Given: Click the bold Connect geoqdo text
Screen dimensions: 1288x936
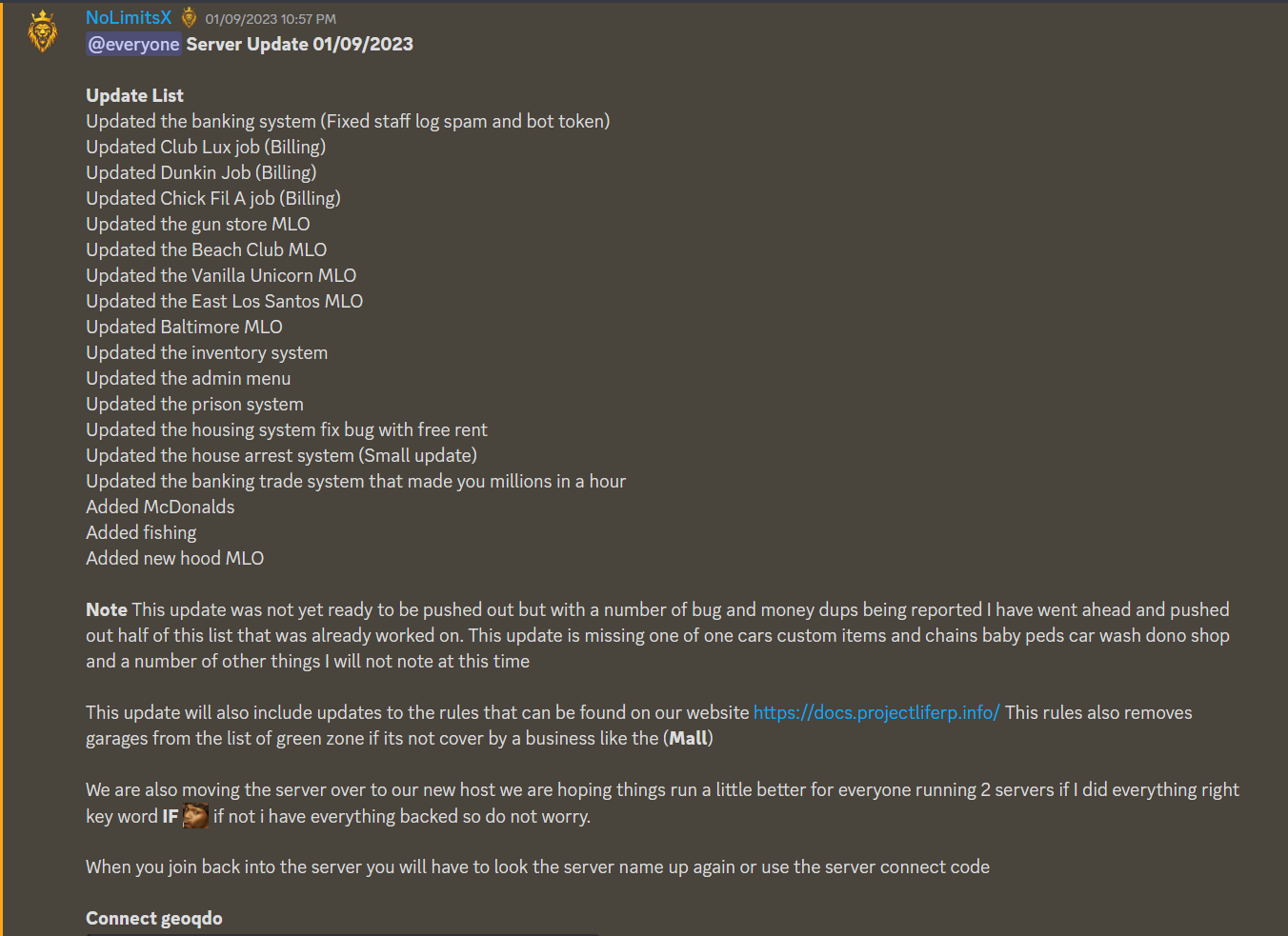Looking at the screenshot, I should click(154, 918).
